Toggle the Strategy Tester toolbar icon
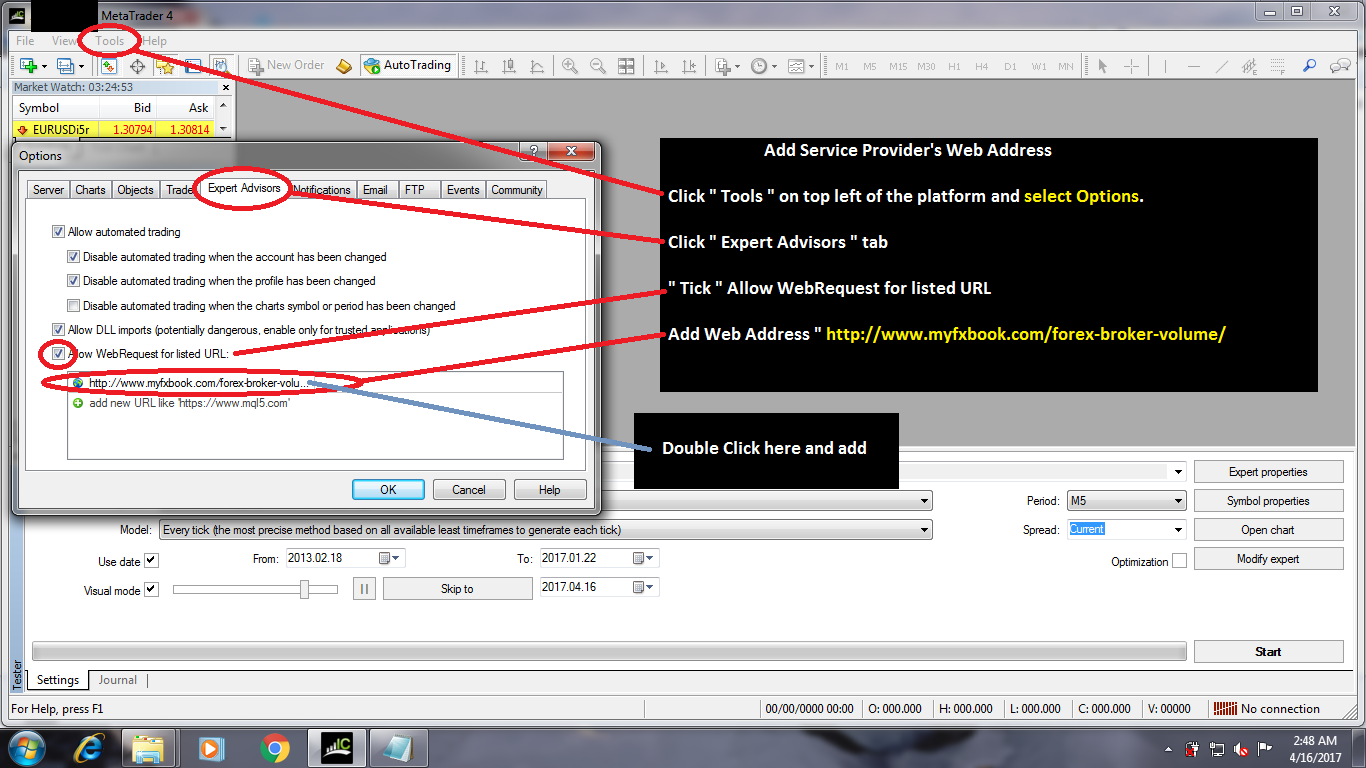Screen dimensions: 1366x768 (219, 66)
